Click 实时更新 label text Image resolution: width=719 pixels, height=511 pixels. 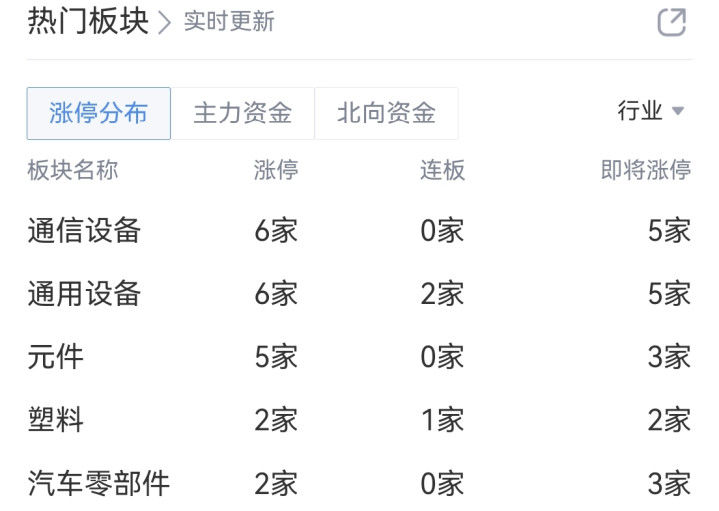point(229,22)
